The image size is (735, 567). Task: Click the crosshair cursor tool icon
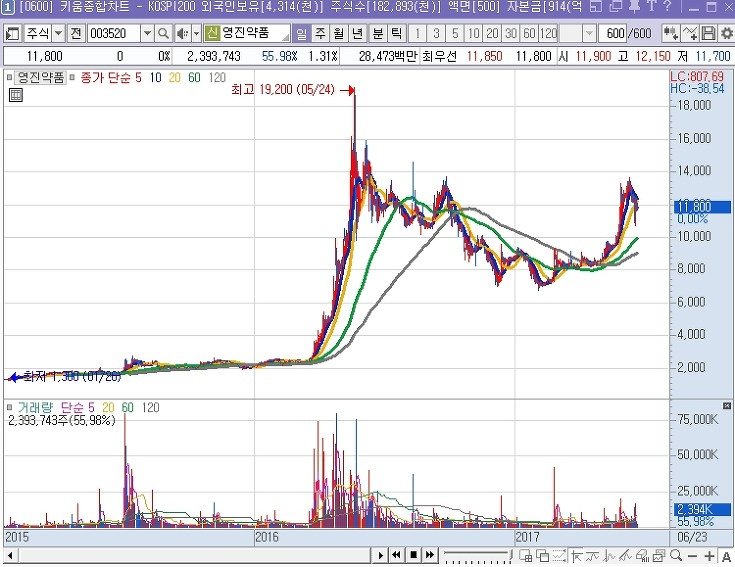coord(576,556)
